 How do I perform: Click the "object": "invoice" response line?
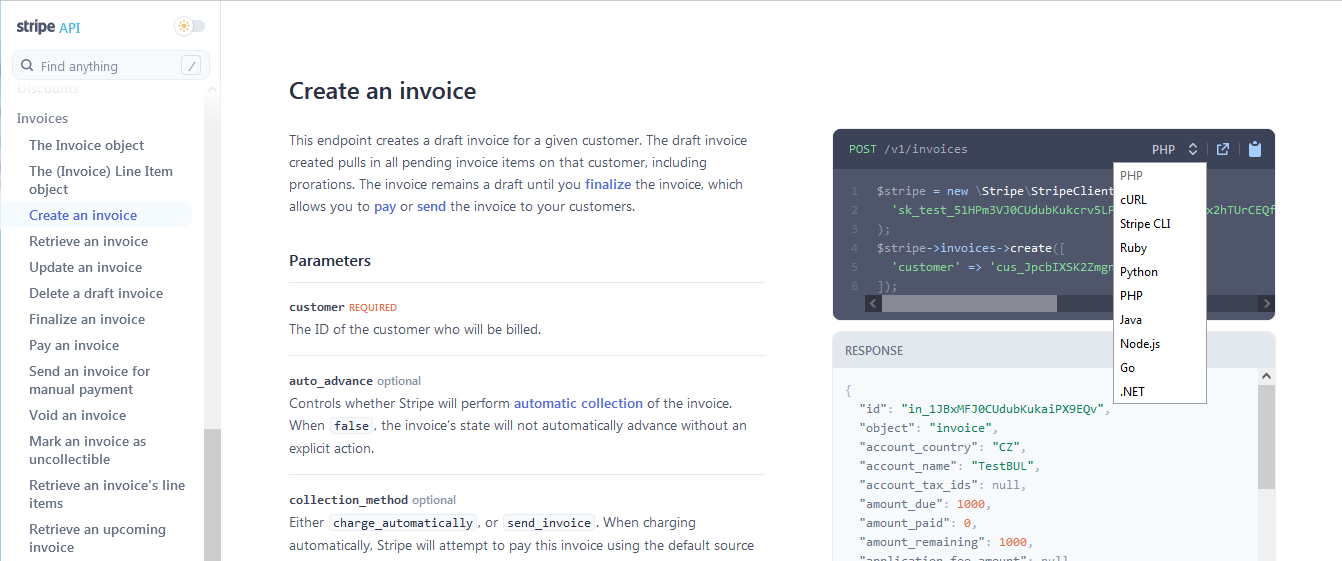[927, 428]
